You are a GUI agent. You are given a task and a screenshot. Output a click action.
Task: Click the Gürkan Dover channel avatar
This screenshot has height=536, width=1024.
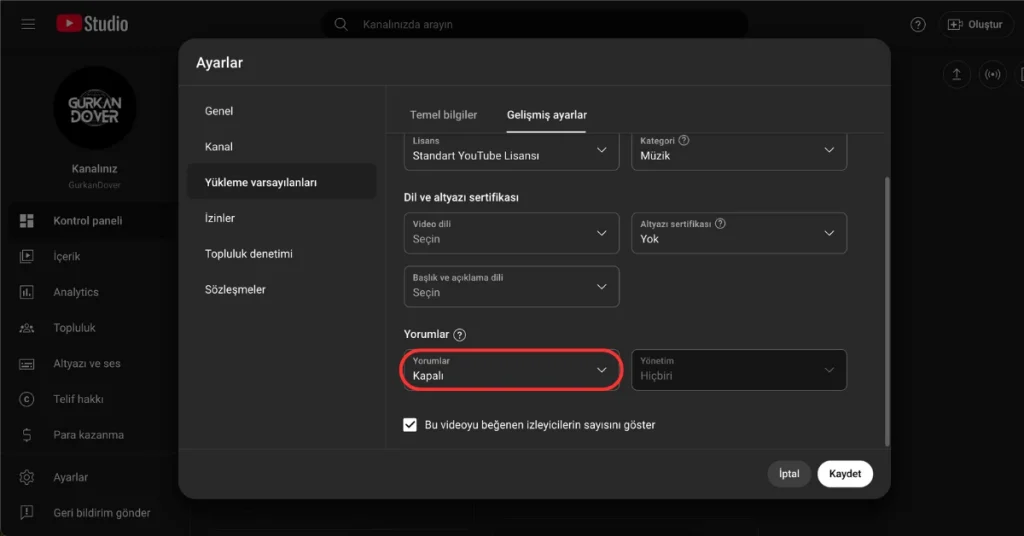coord(95,108)
